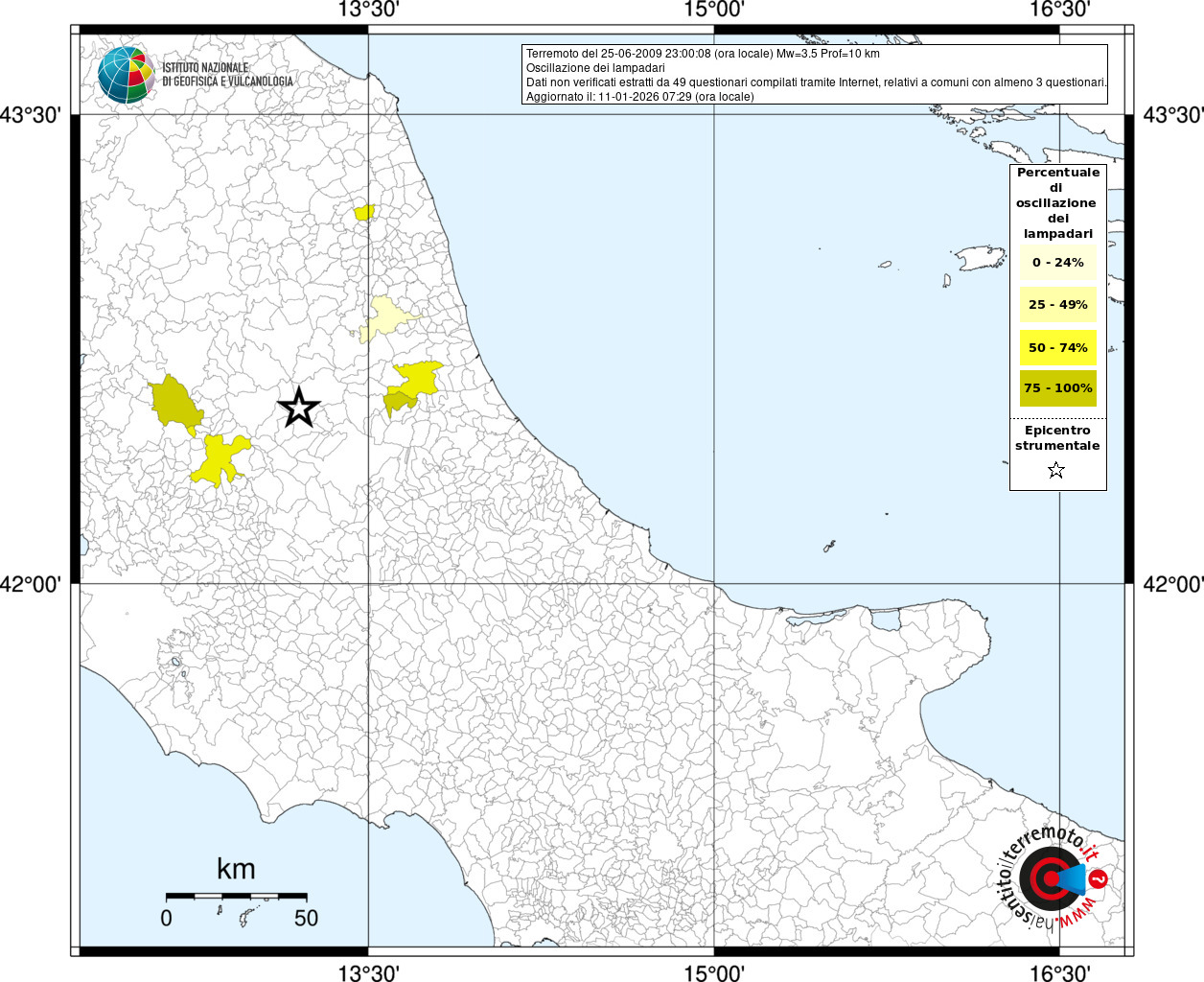1204x982 pixels.
Task: Select the 50 - 74% legend swatch
Action: coord(1058,347)
